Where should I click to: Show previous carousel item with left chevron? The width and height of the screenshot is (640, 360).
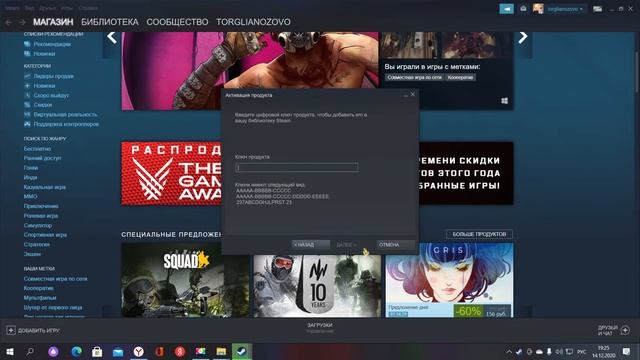pos(111,37)
